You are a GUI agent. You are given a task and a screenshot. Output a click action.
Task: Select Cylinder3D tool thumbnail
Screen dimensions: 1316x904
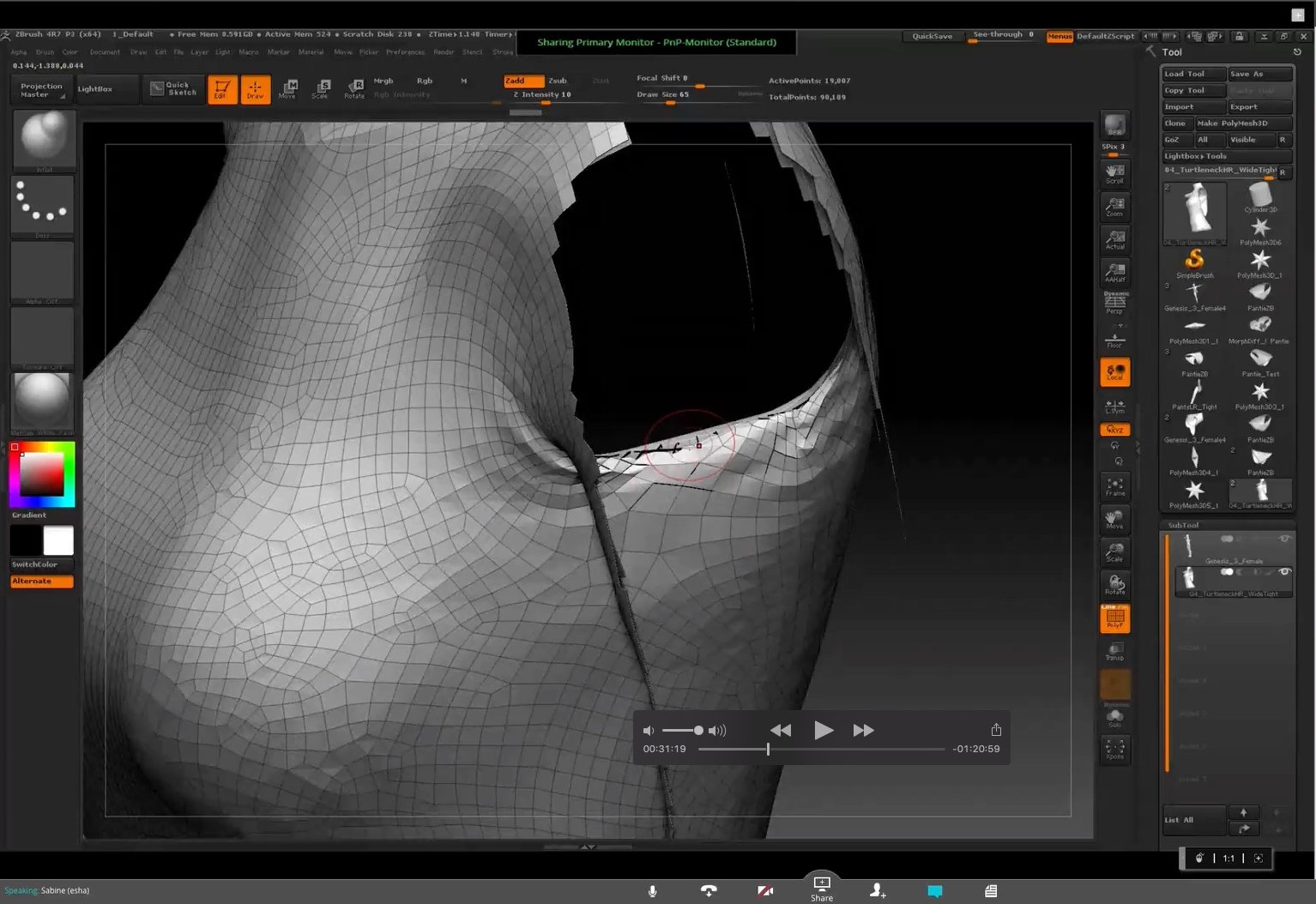coord(1260,197)
